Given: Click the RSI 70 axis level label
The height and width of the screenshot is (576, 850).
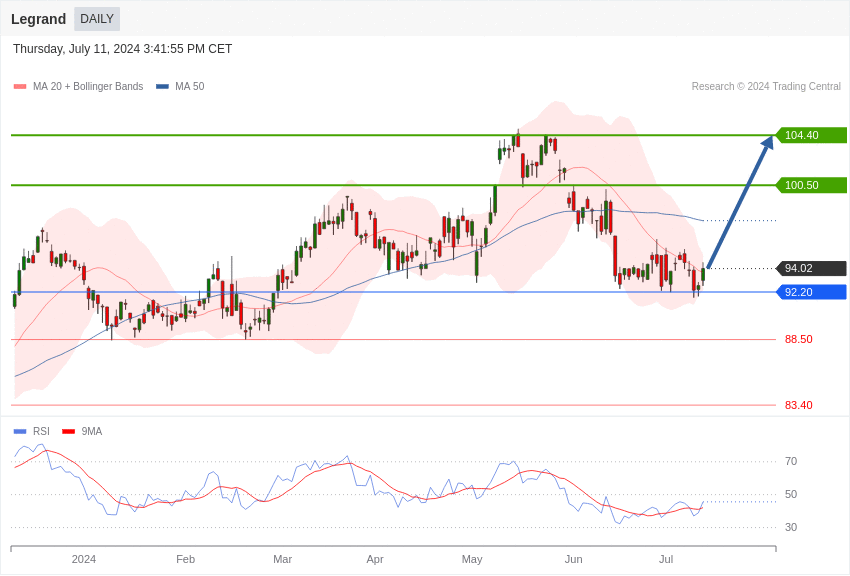Looking at the screenshot, I should coord(791,461).
